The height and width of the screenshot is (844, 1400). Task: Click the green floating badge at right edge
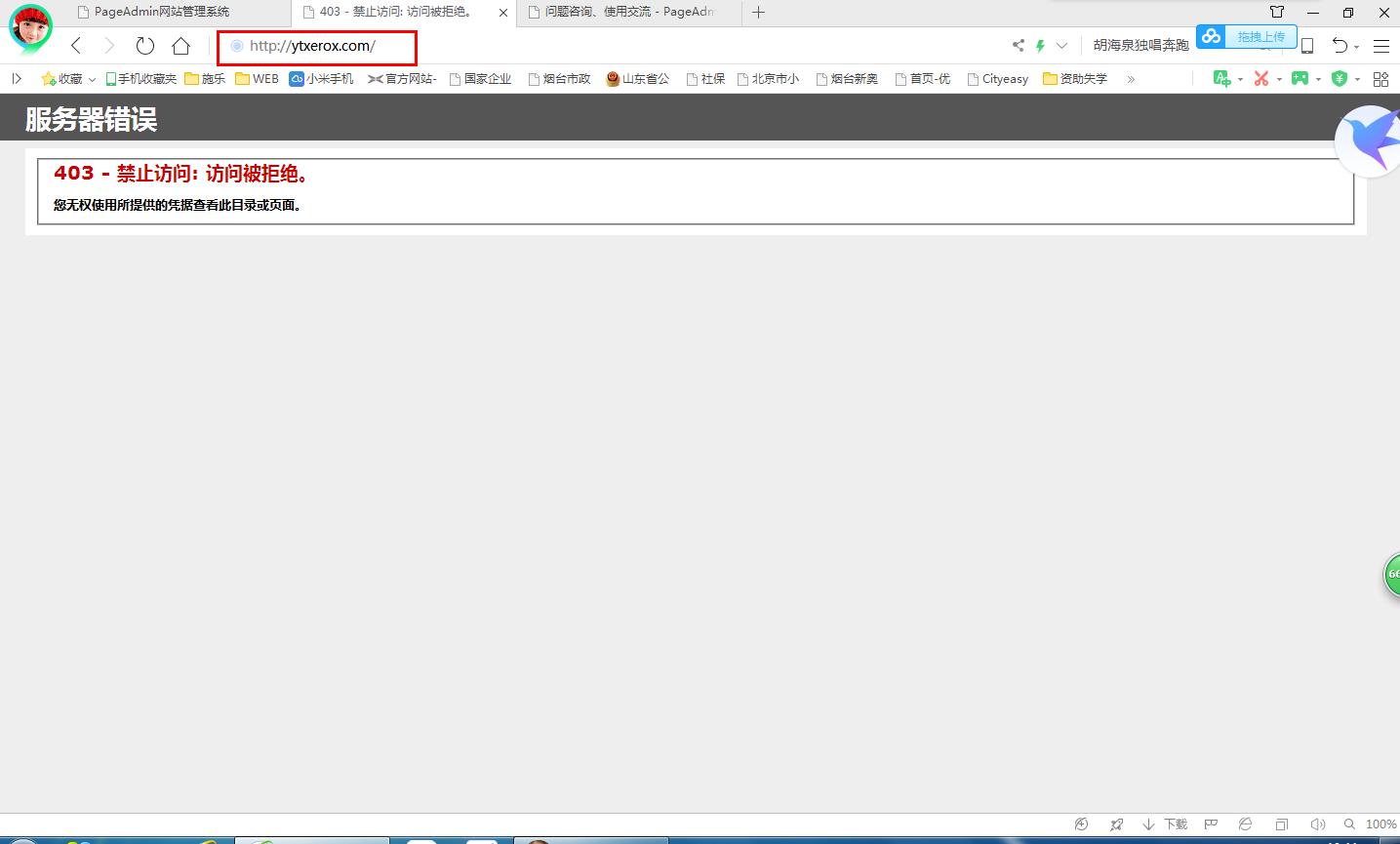[x=1392, y=575]
